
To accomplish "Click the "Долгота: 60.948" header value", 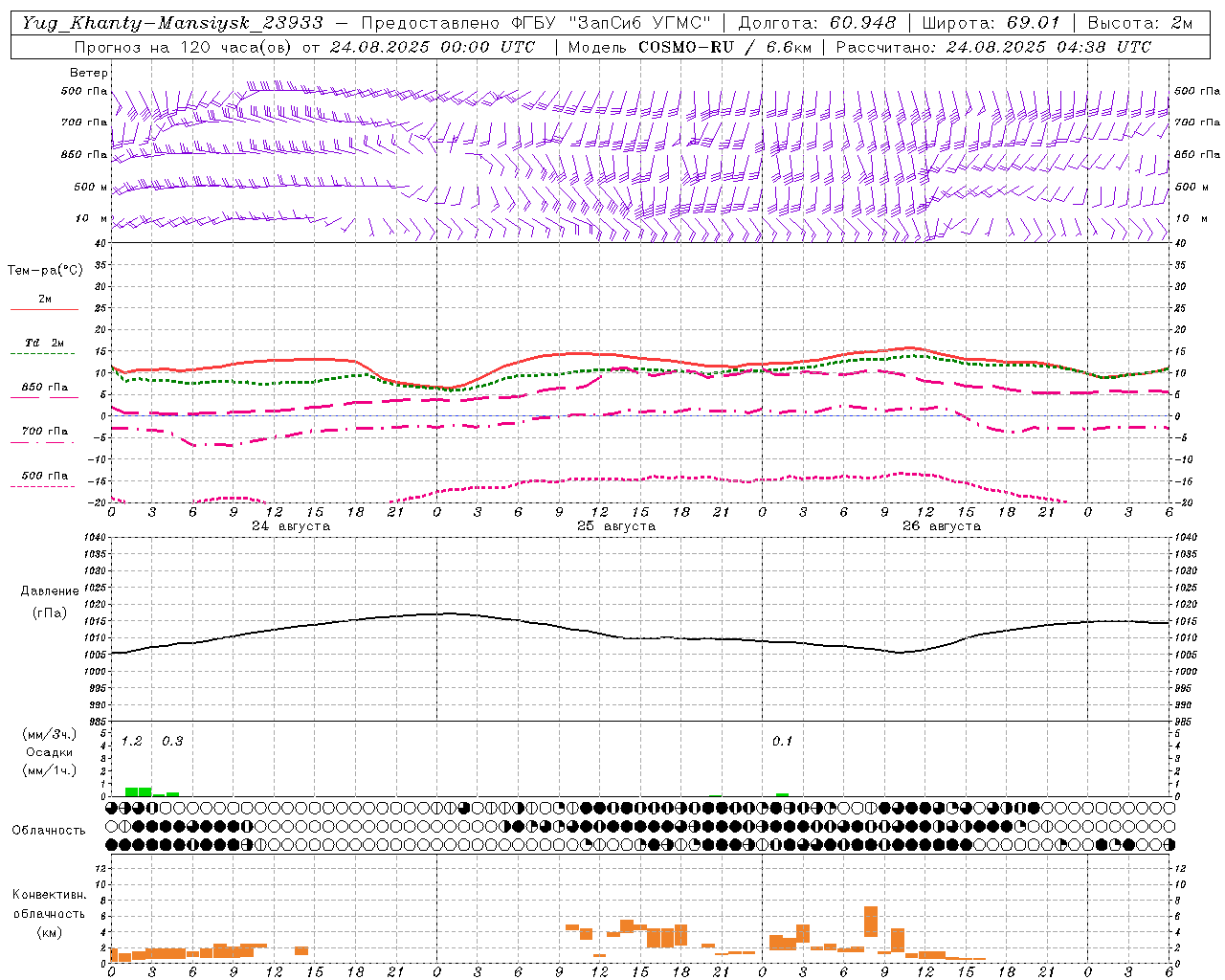I will (x=817, y=23).
